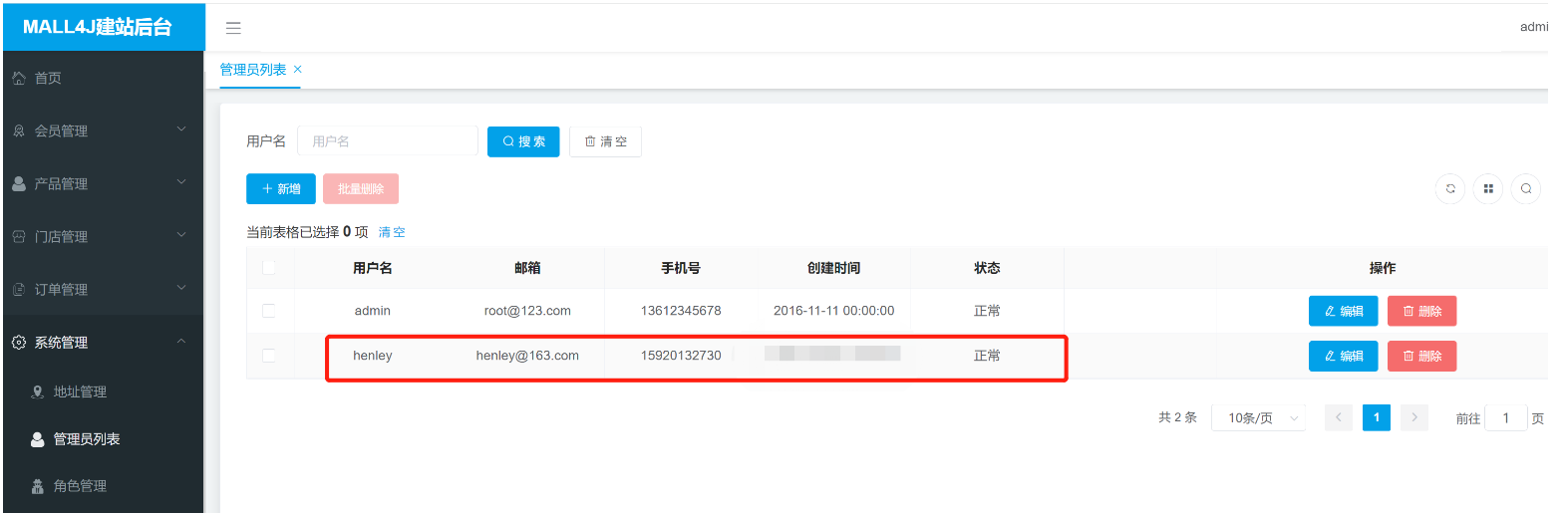Collapse sidebar with the hamburger menu icon
Viewport: 1568px width, 513px height.
[x=233, y=28]
